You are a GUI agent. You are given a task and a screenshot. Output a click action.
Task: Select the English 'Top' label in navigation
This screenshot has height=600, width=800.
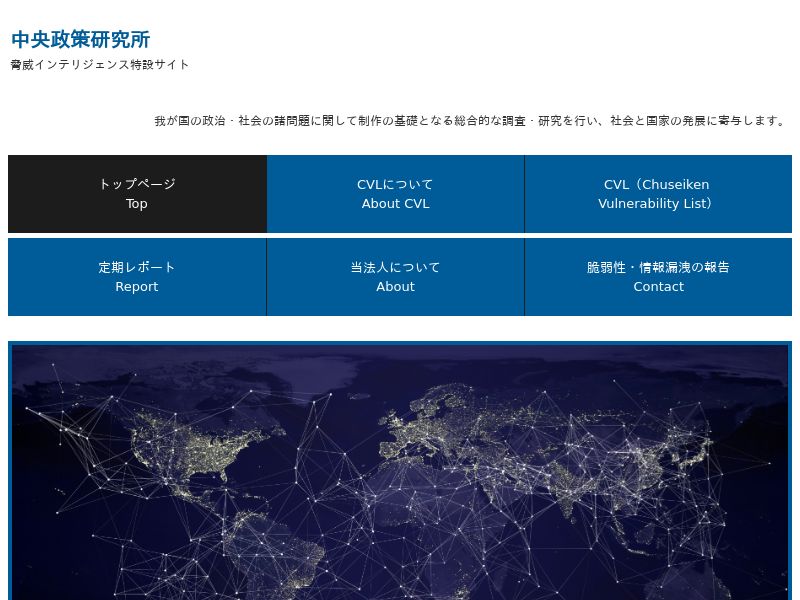(x=137, y=204)
